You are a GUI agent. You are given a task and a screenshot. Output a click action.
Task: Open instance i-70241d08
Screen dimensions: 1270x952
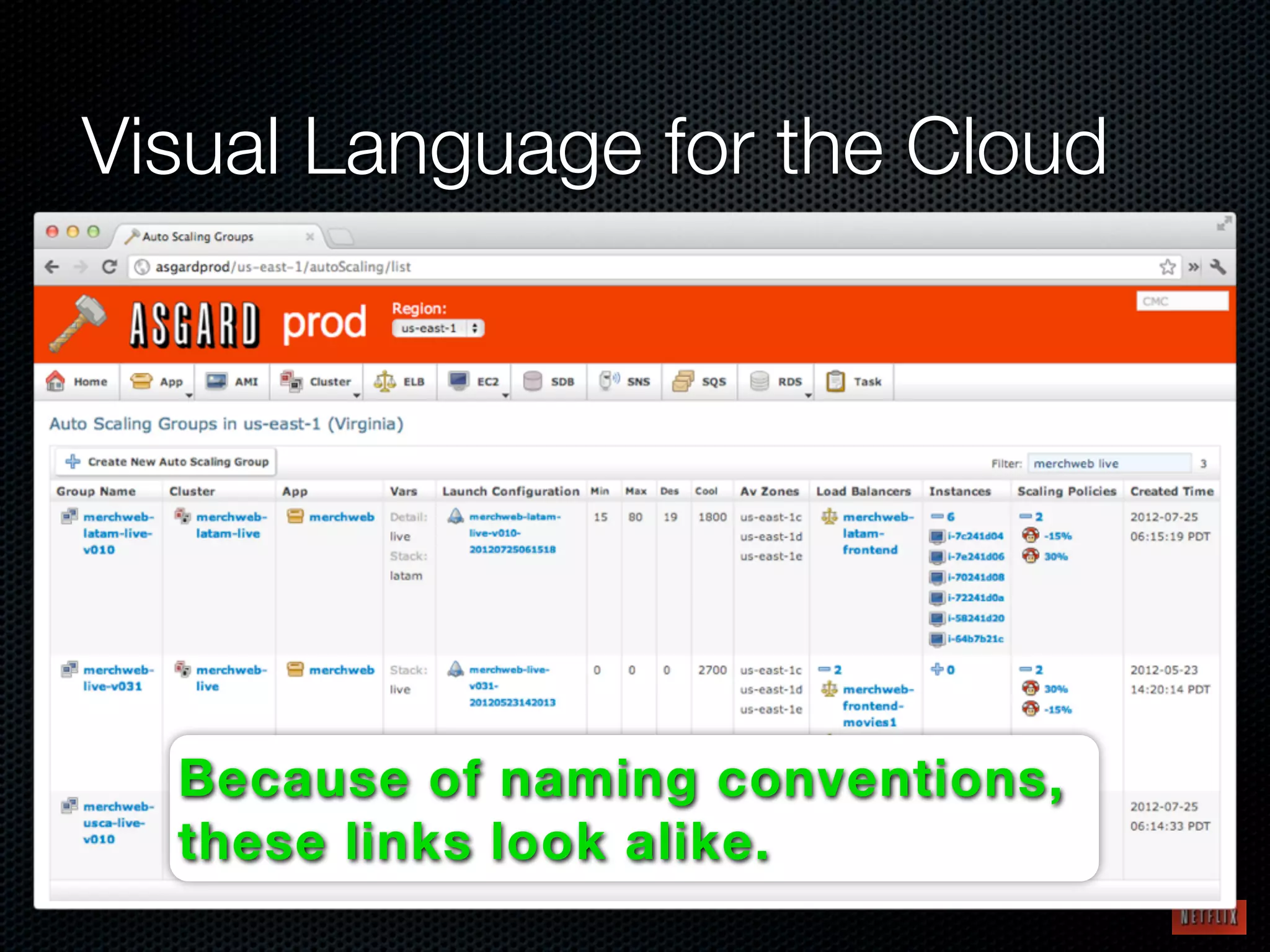pos(975,577)
